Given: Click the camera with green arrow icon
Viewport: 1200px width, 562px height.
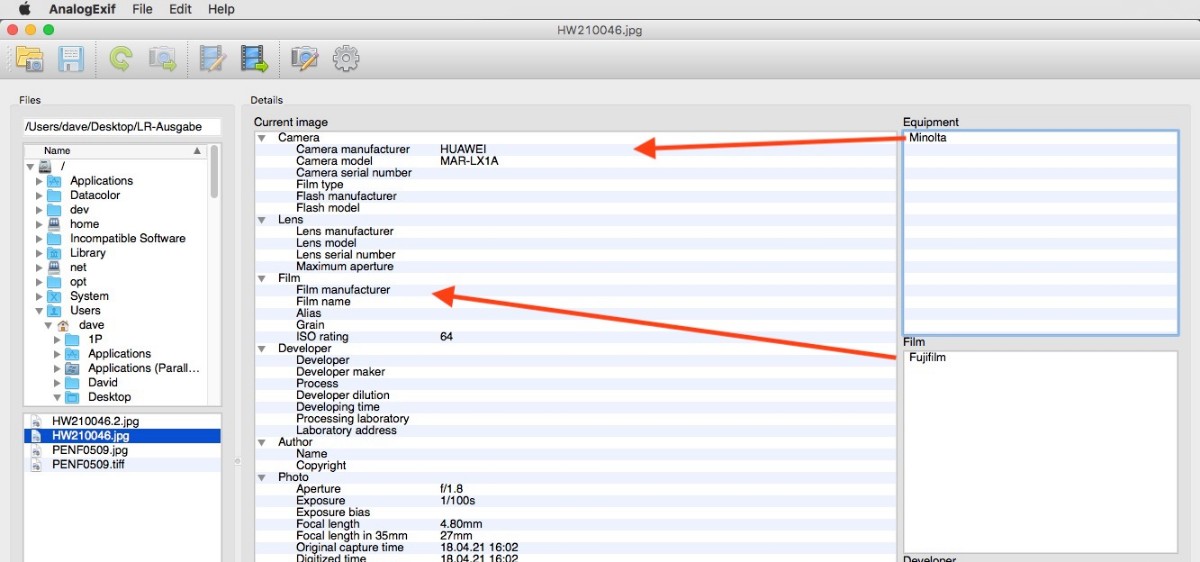Looking at the screenshot, I should pyautogui.click(x=162, y=59).
